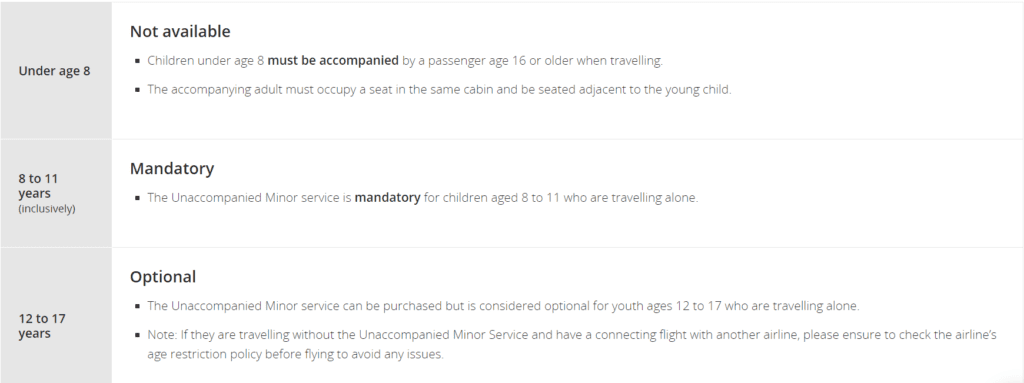This screenshot has height=383, width=1024.
Task: Click sentence saying service can be purchased
Action: pos(503,306)
